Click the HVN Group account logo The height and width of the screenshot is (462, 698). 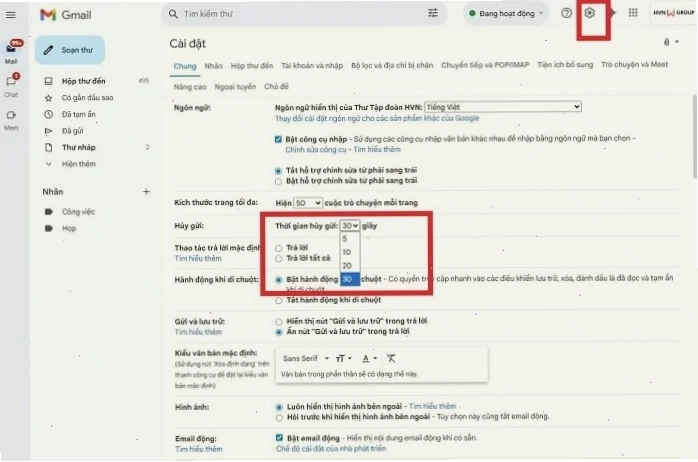tap(674, 12)
